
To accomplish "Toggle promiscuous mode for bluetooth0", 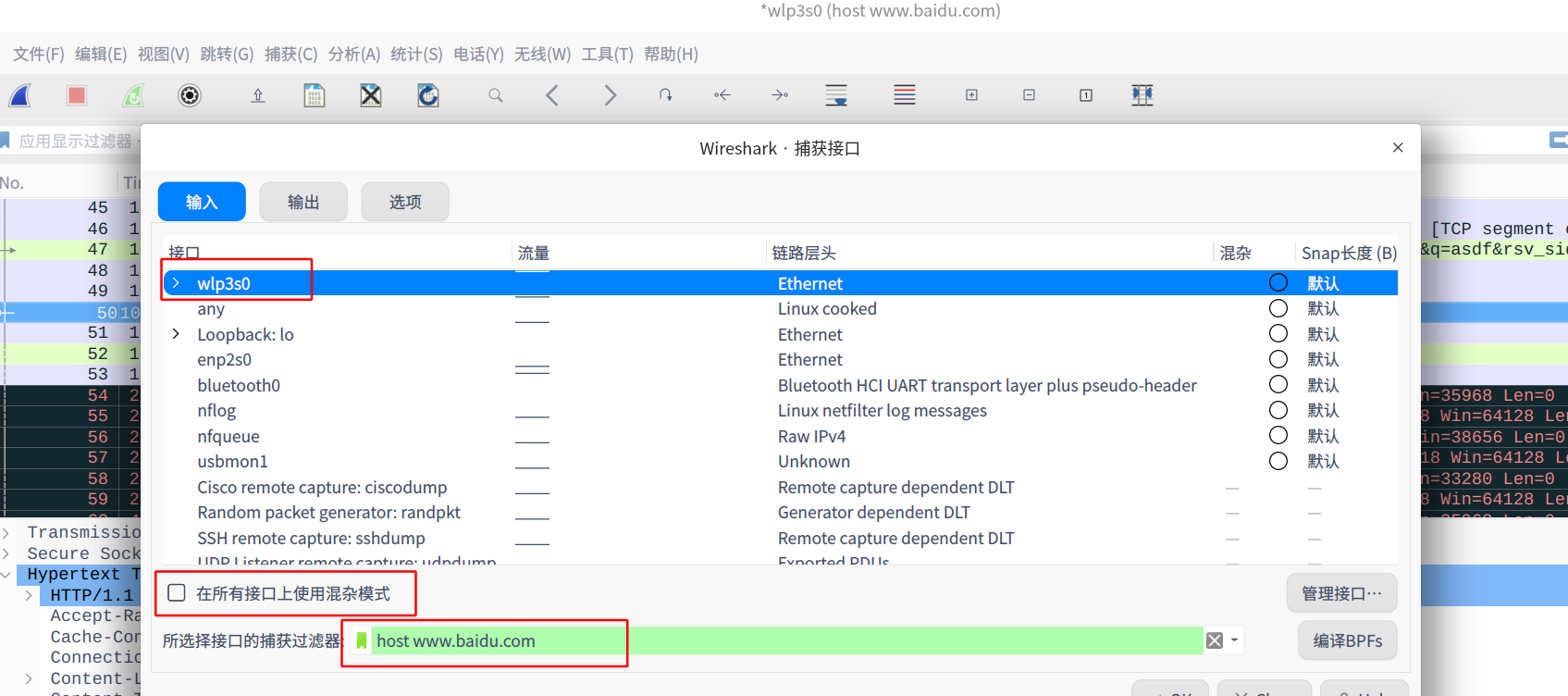I will click(x=1278, y=384).
